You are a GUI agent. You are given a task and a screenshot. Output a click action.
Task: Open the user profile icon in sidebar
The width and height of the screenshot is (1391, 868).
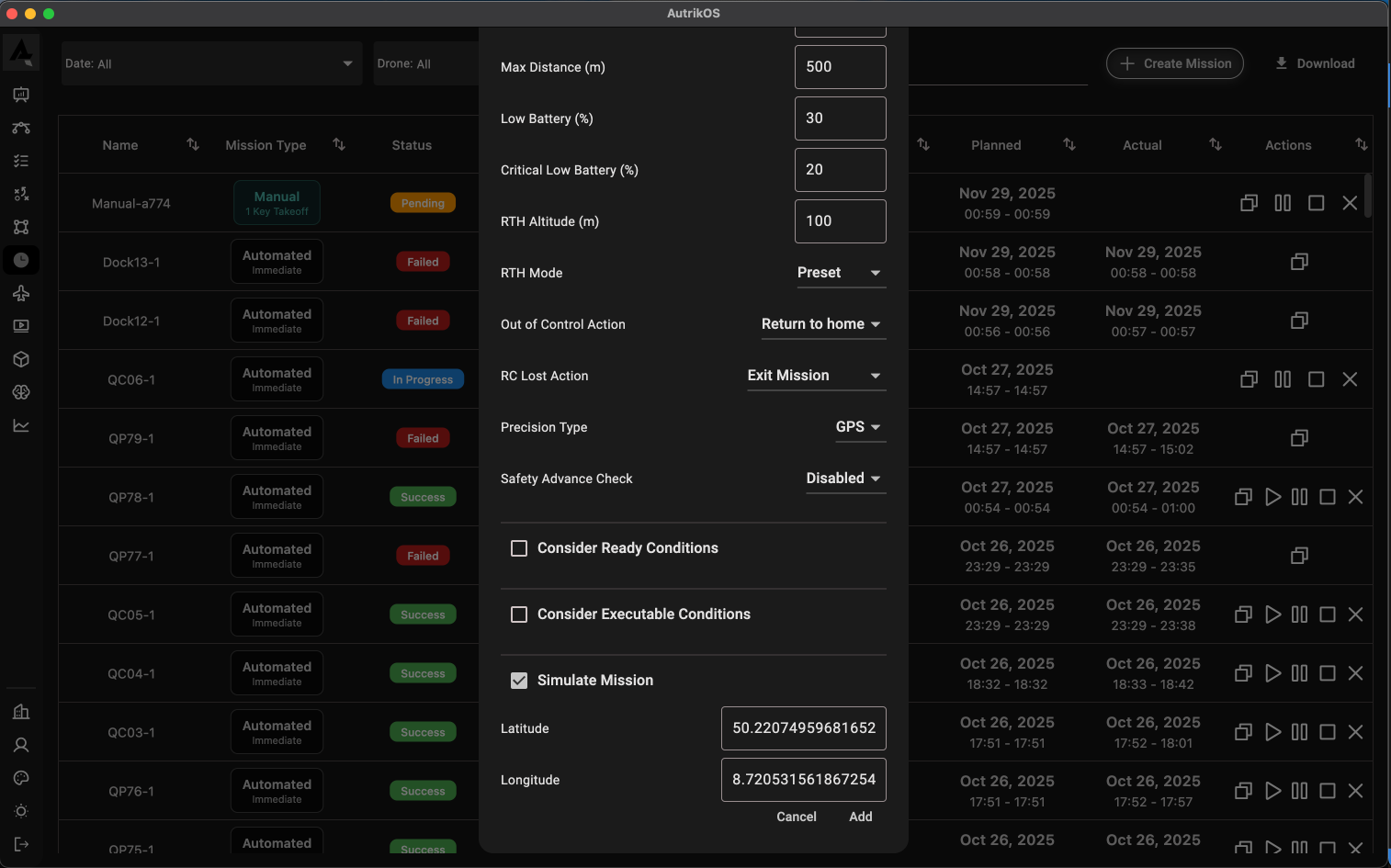click(21, 745)
